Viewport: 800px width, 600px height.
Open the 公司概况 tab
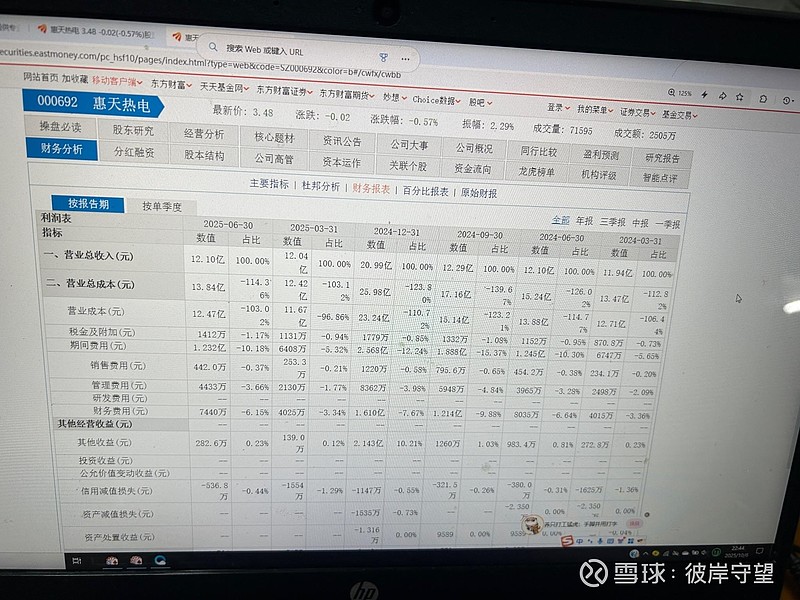(474, 148)
